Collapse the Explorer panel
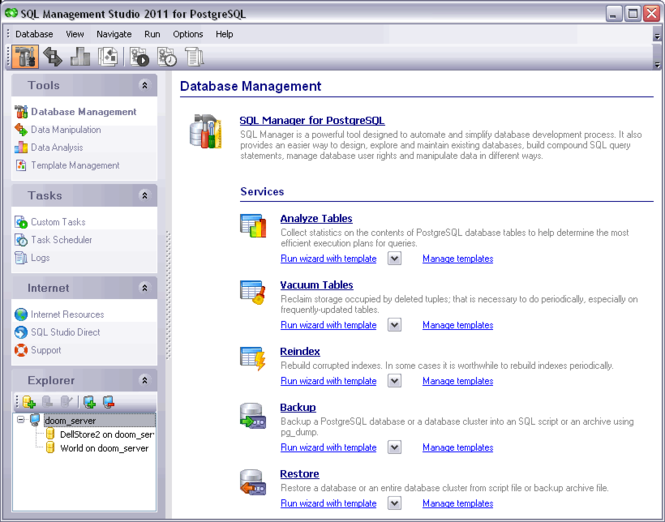Screen dimensions: 665x522 pos(145,380)
